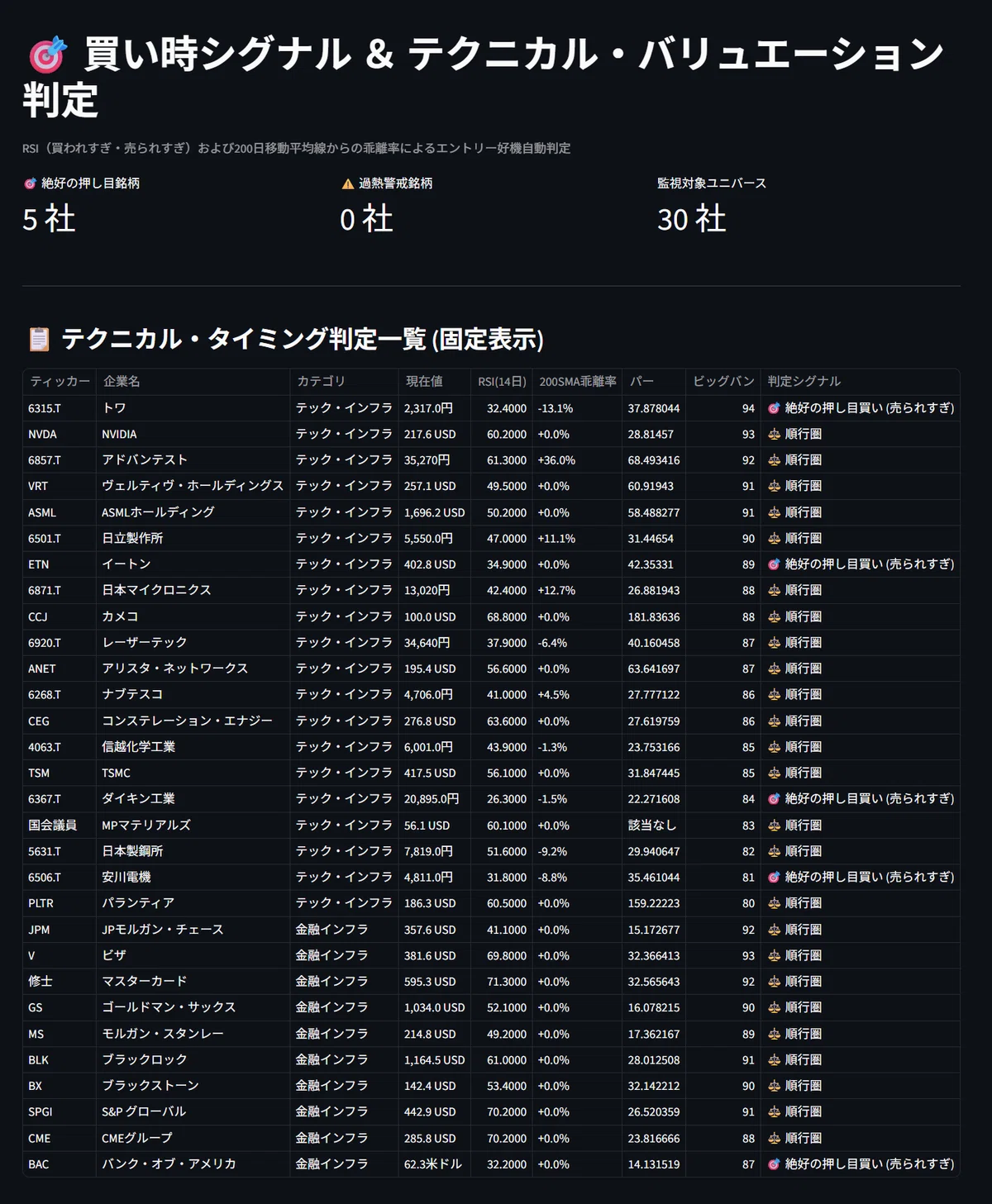Select the 62.3米ドル price cell
Image resolution: width=992 pixels, height=1204 pixels.
435,1164
